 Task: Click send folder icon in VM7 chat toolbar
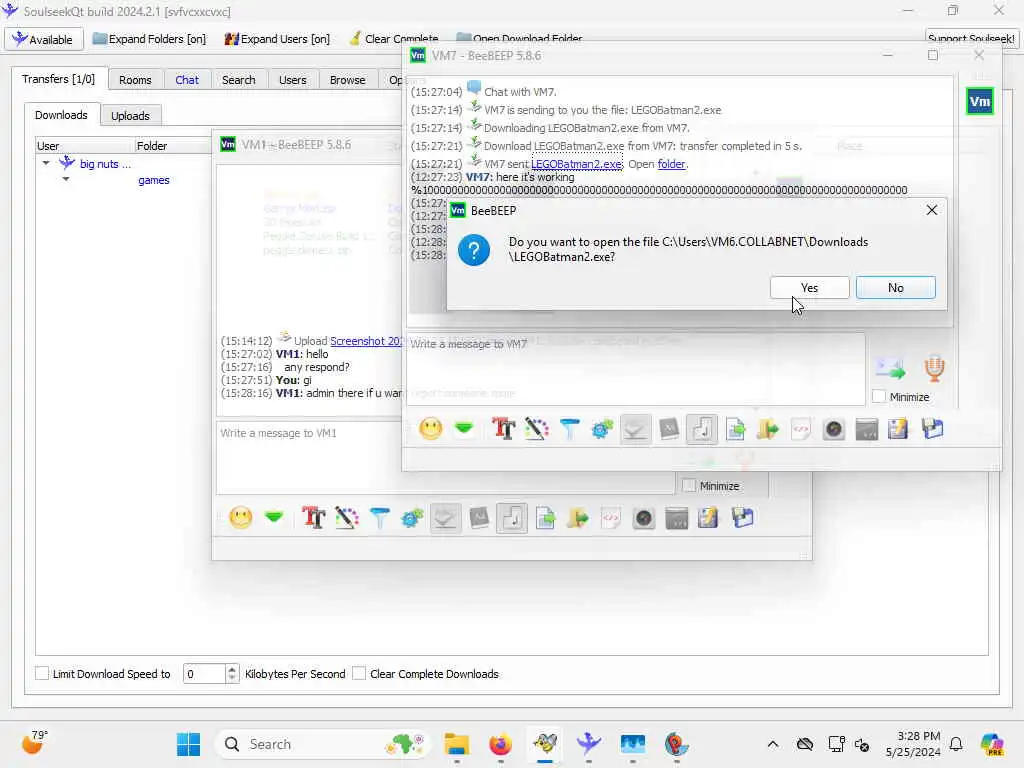click(x=768, y=429)
